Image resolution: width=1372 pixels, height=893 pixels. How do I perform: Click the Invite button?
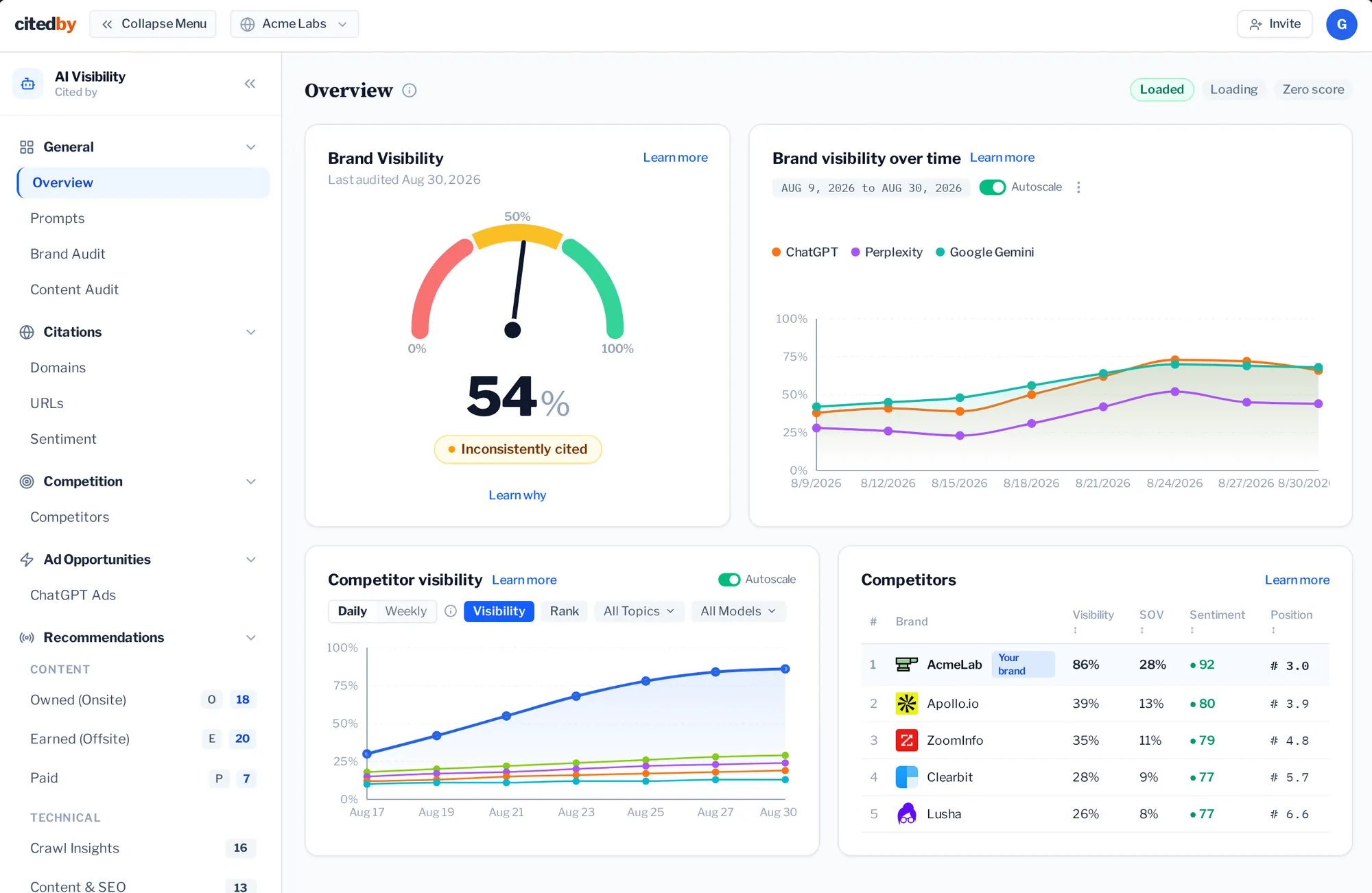click(1275, 24)
